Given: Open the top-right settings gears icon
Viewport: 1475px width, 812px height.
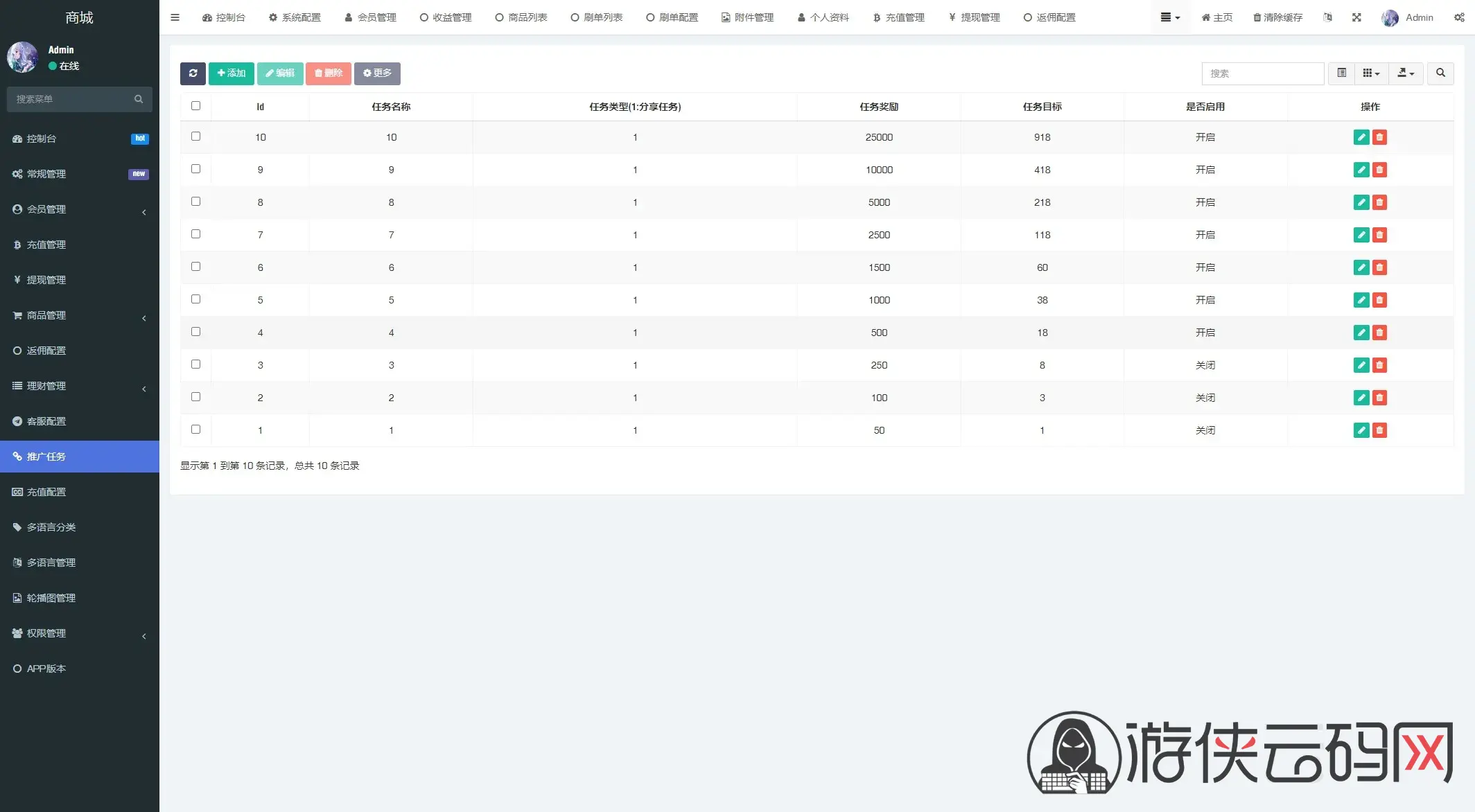Looking at the screenshot, I should coord(1459,17).
